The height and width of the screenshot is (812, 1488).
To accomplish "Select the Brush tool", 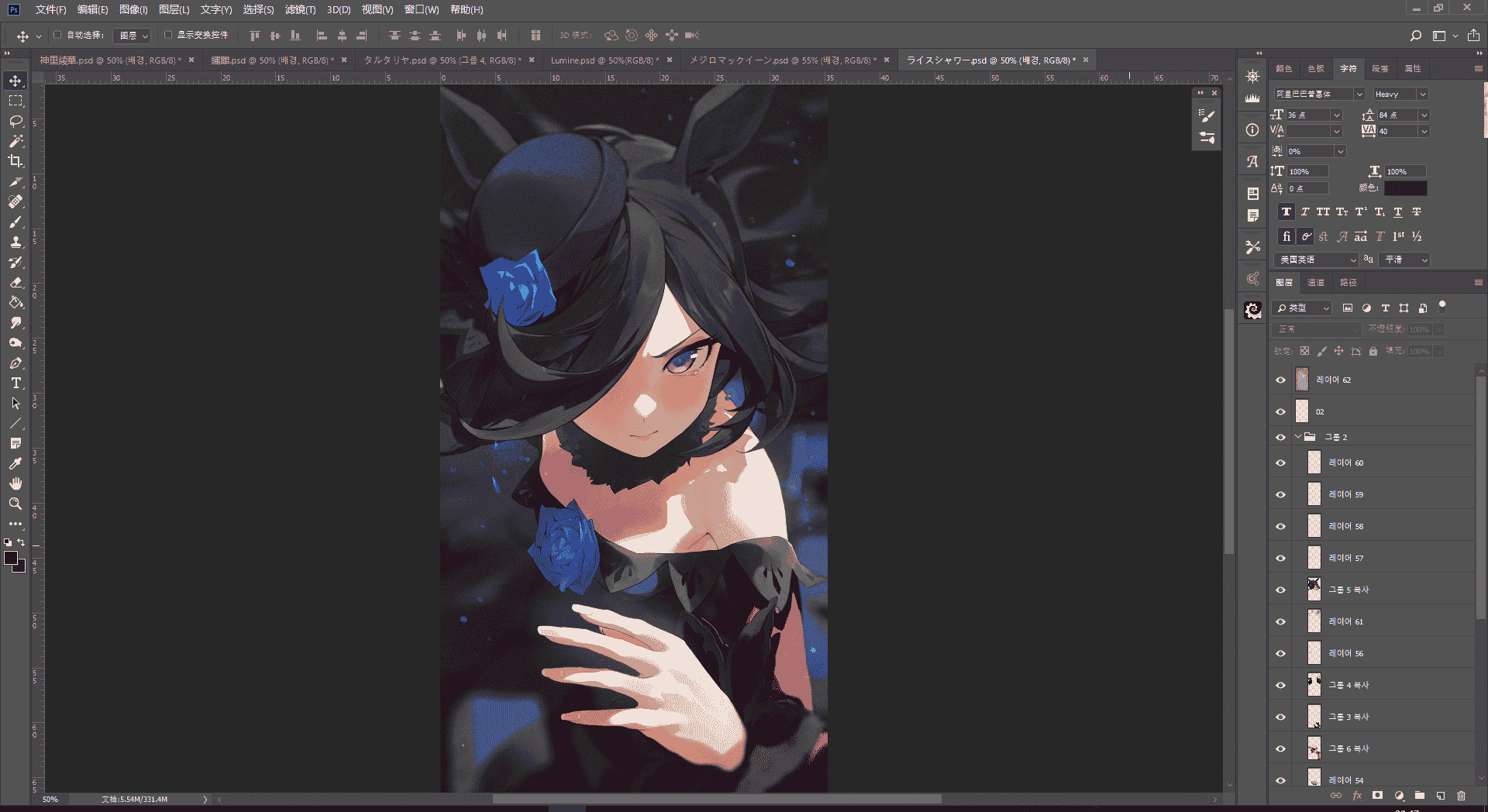I will tap(15, 222).
